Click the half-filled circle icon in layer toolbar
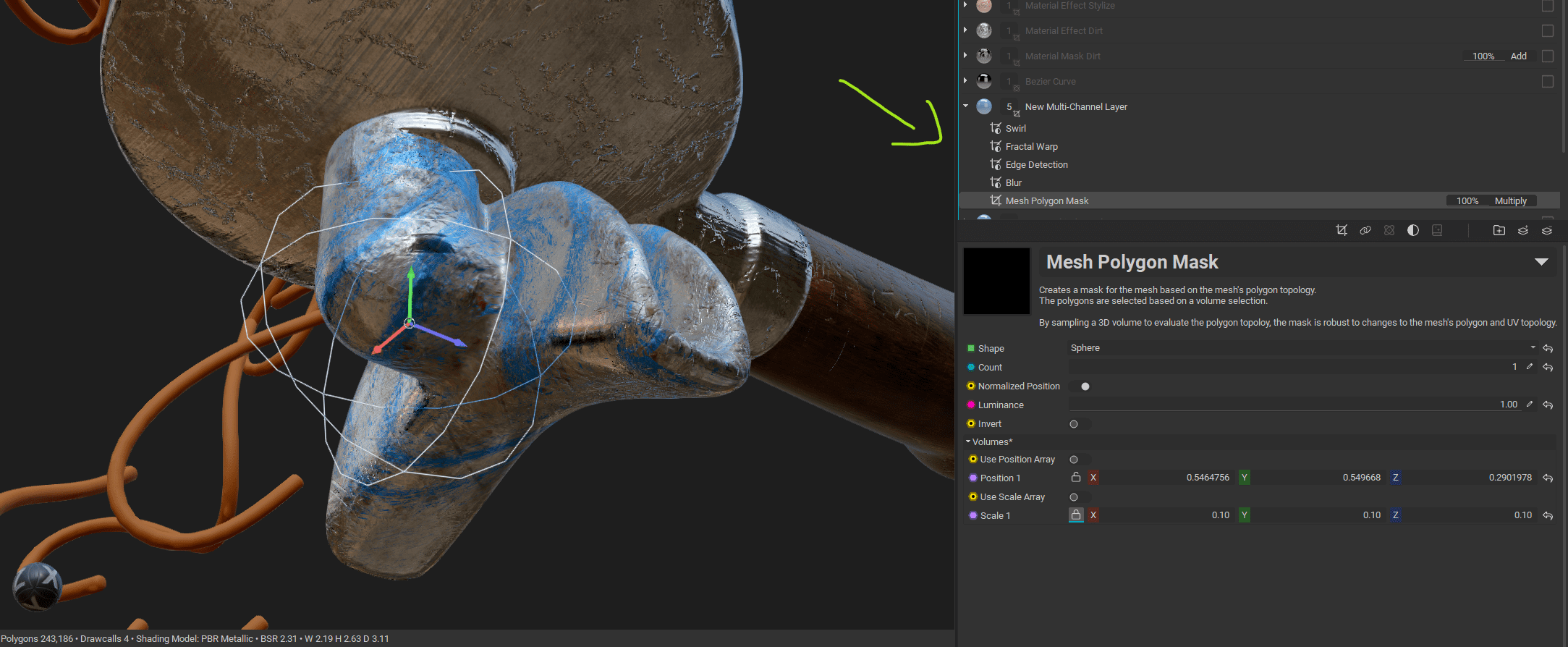This screenshot has width=1568, height=647. 1412,230
